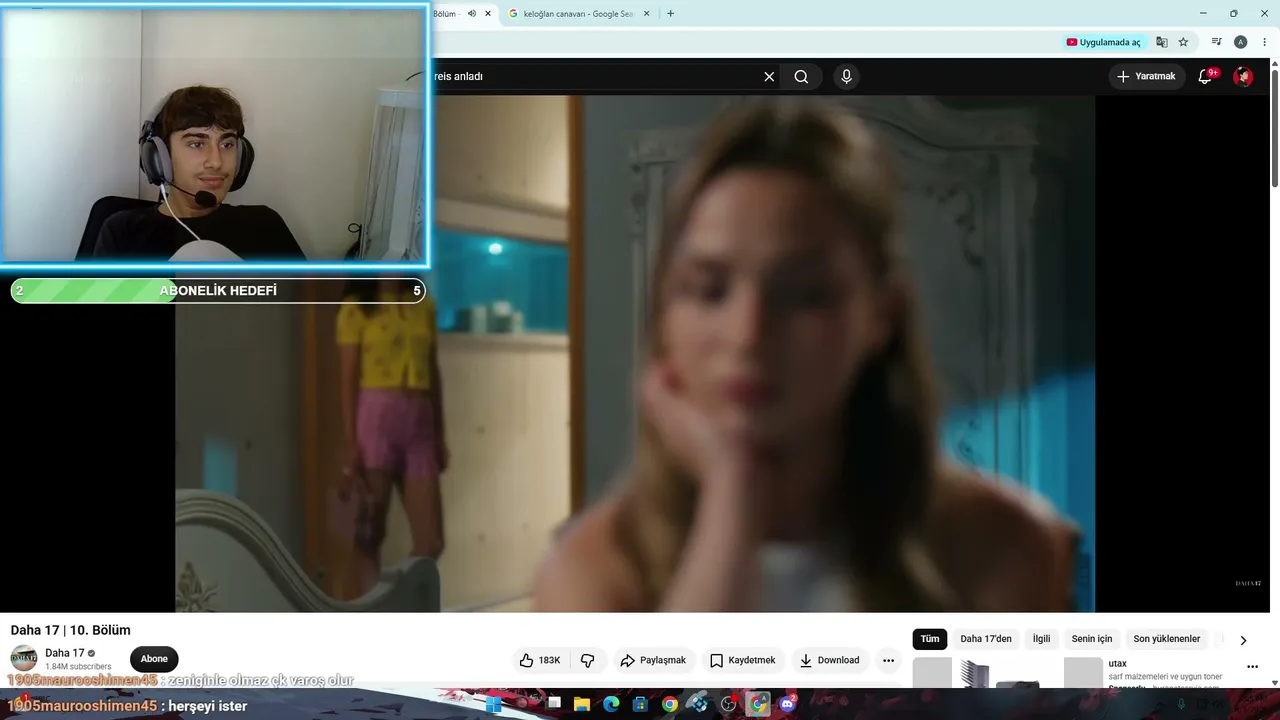Open the Chrome profile A button

click(1241, 42)
